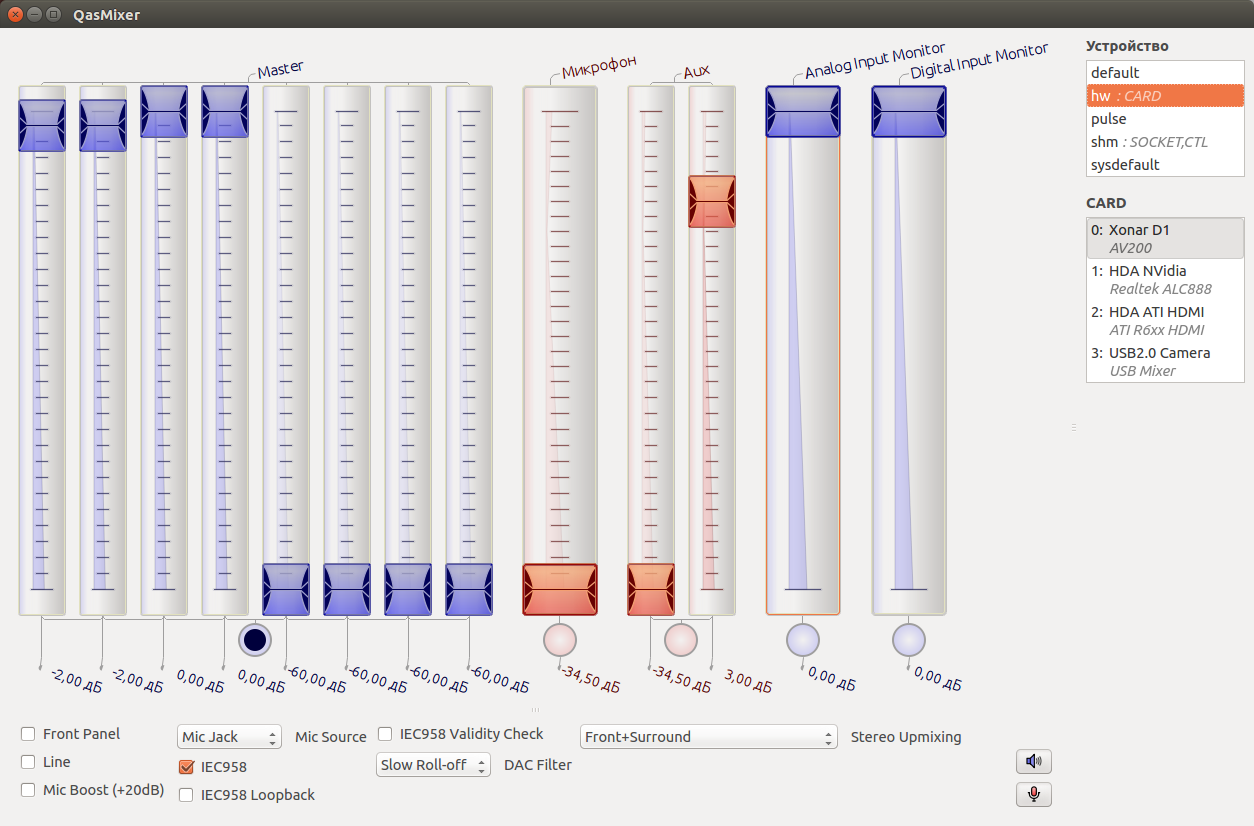Image resolution: width=1254 pixels, height=826 pixels.
Task: Uncheck the IEC958 checkbox
Action: pos(186,767)
